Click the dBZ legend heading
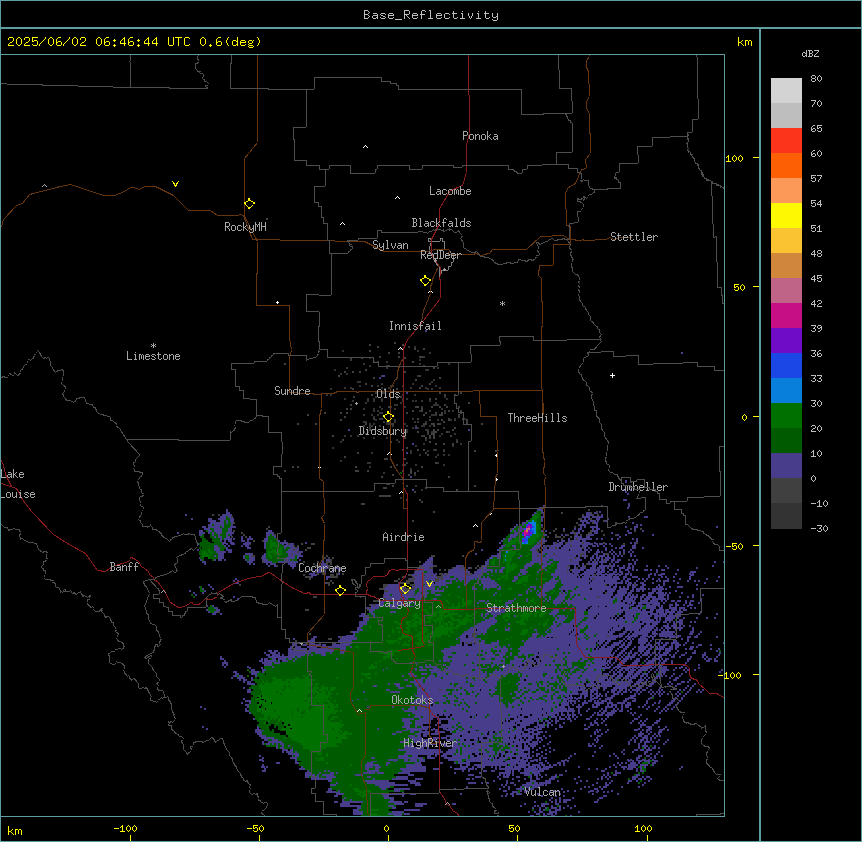Viewport: 862px width, 842px height. [x=810, y=53]
